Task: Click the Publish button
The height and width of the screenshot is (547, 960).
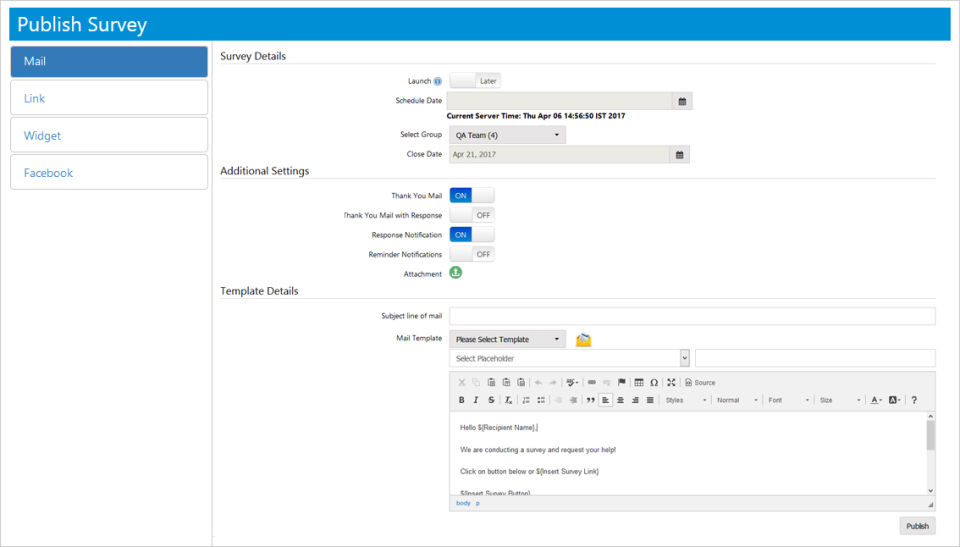Action: [x=917, y=526]
